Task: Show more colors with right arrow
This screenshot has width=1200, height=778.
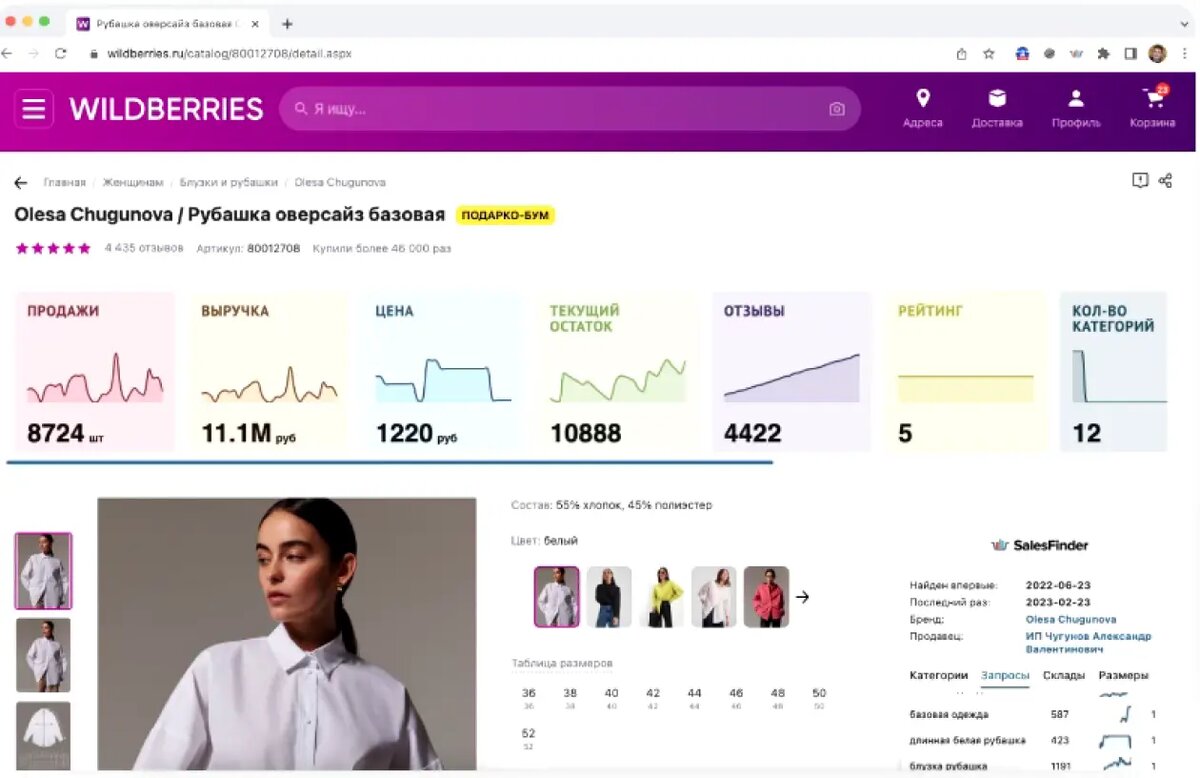Action: click(802, 597)
